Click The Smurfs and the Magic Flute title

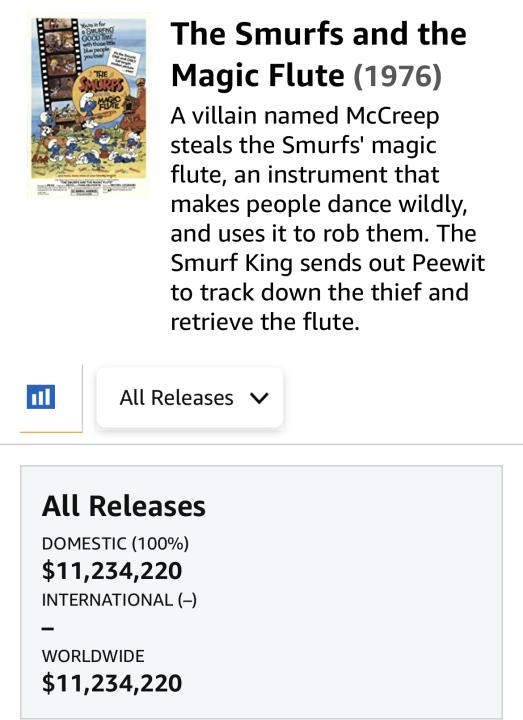point(319,54)
